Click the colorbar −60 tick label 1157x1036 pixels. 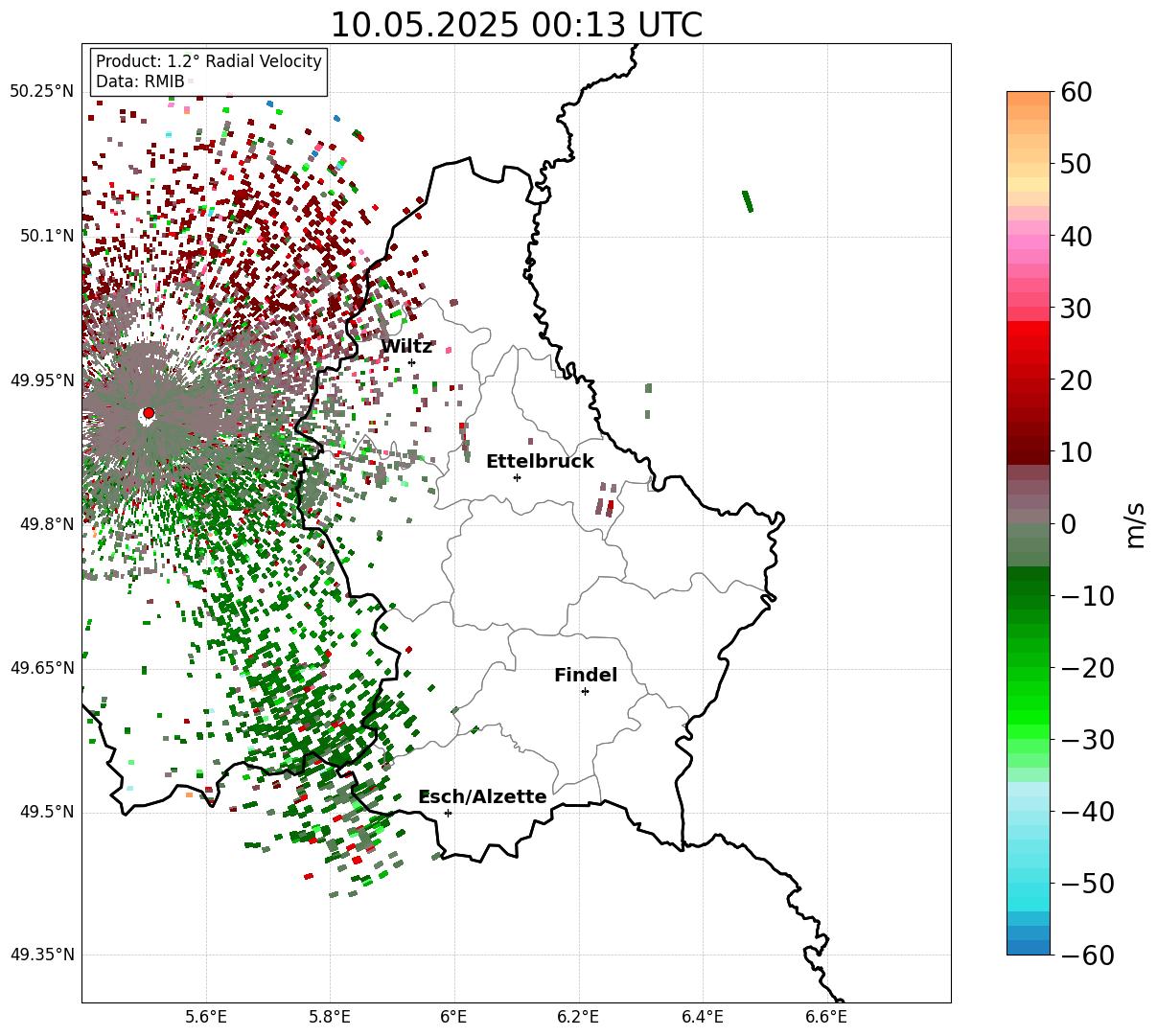[1086, 955]
